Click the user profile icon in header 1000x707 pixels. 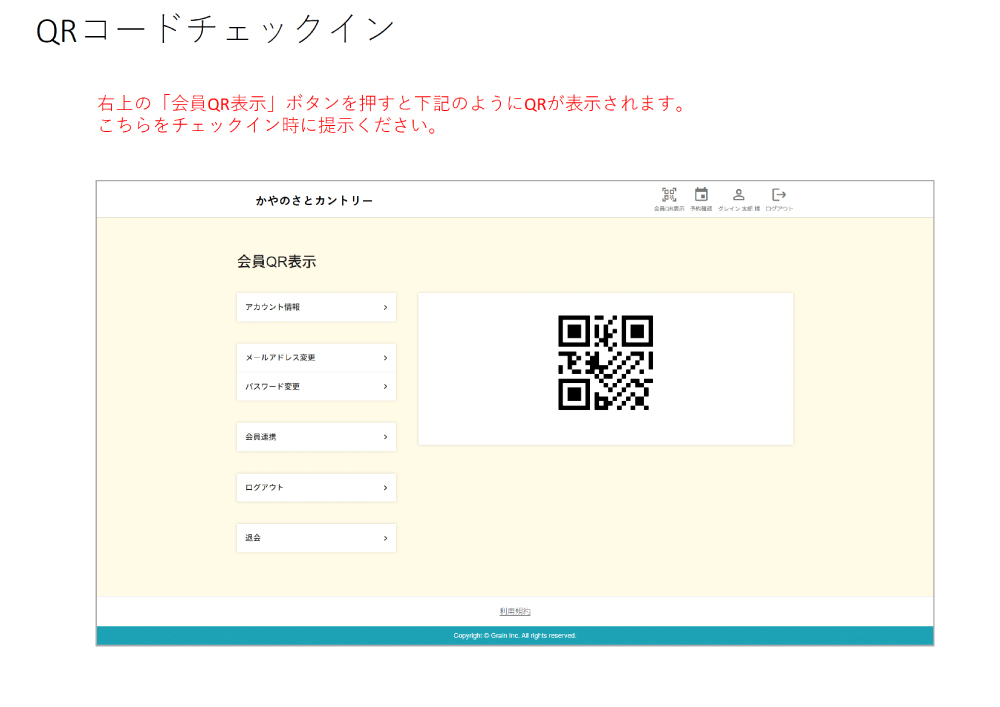coord(739,195)
